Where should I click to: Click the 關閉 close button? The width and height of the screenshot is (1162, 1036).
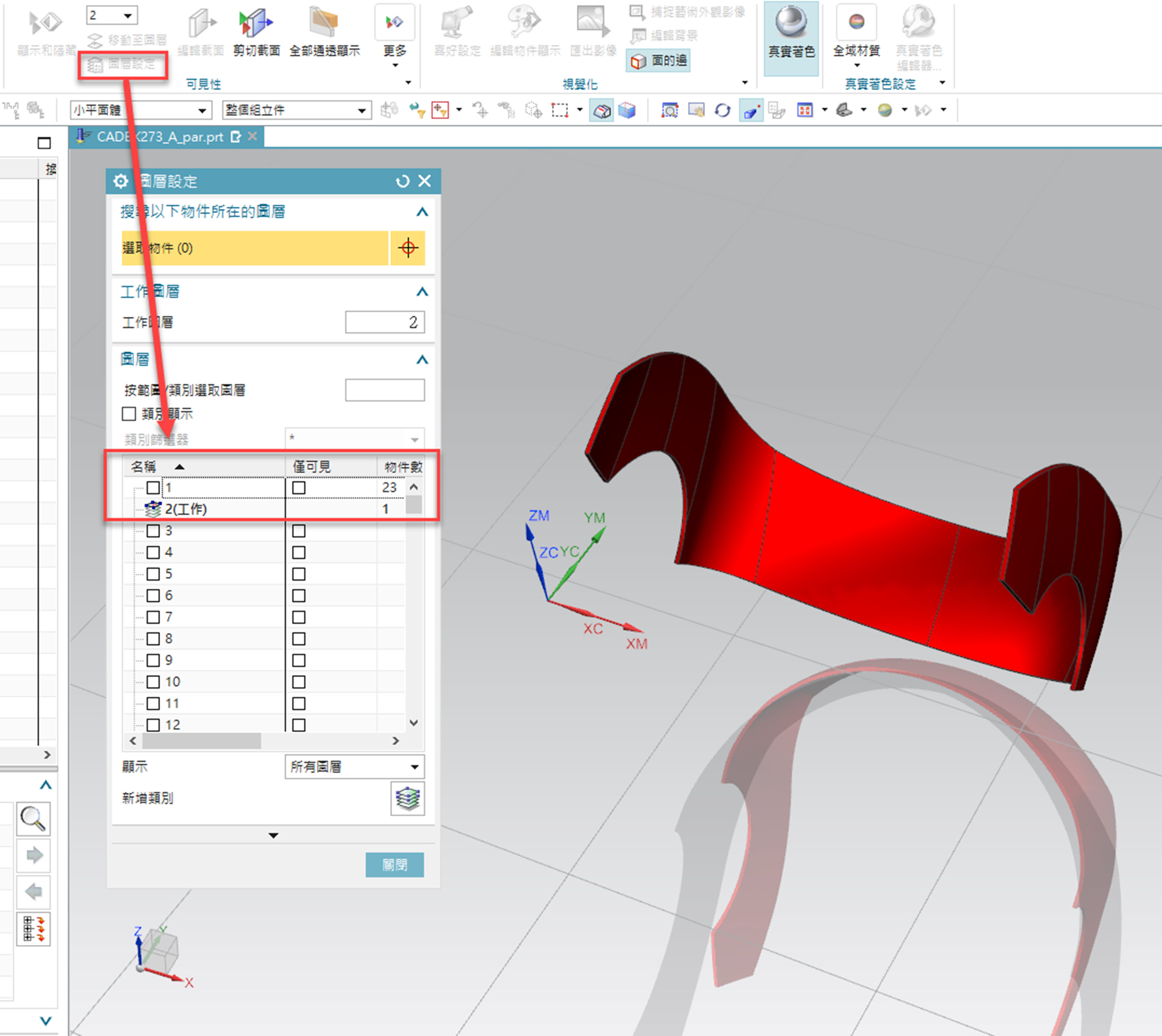[x=394, y=865]
